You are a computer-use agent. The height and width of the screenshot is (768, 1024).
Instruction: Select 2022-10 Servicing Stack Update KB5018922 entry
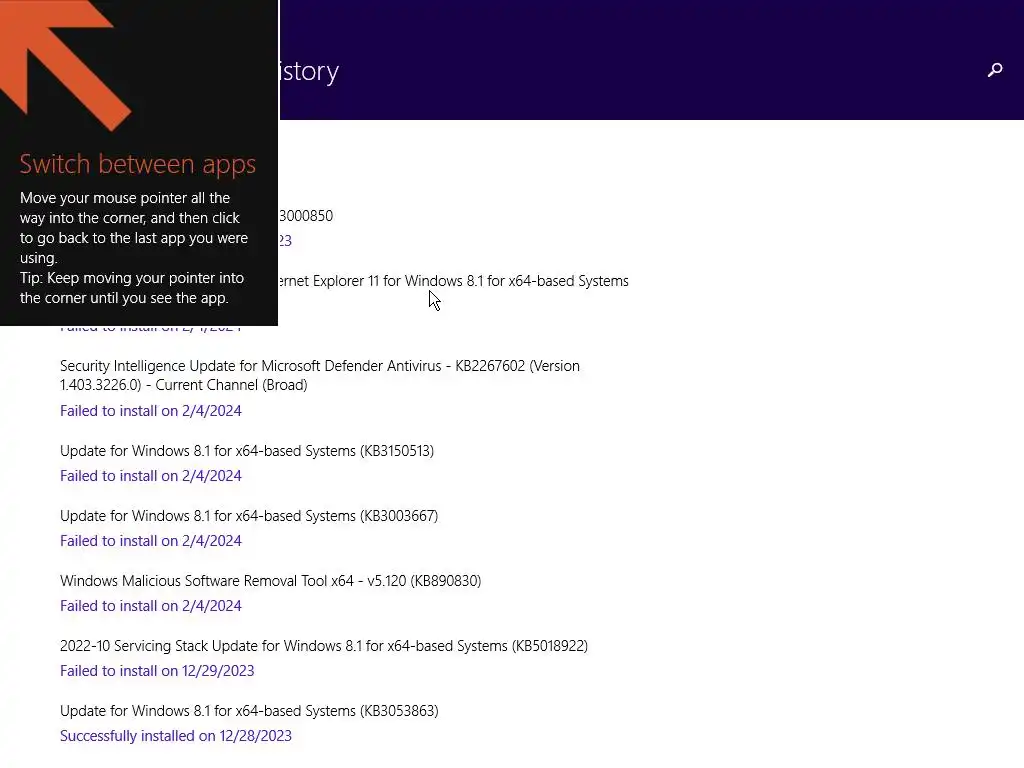324,646
